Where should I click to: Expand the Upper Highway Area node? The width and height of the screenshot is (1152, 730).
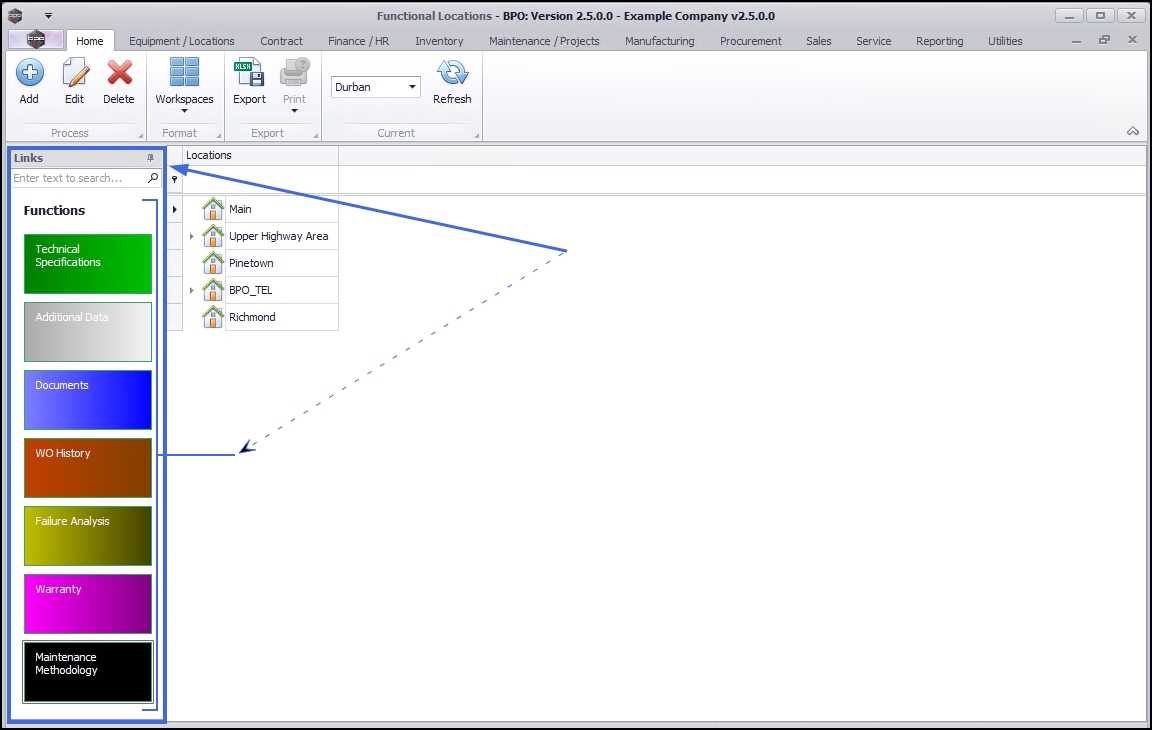(x=192, y=236)
